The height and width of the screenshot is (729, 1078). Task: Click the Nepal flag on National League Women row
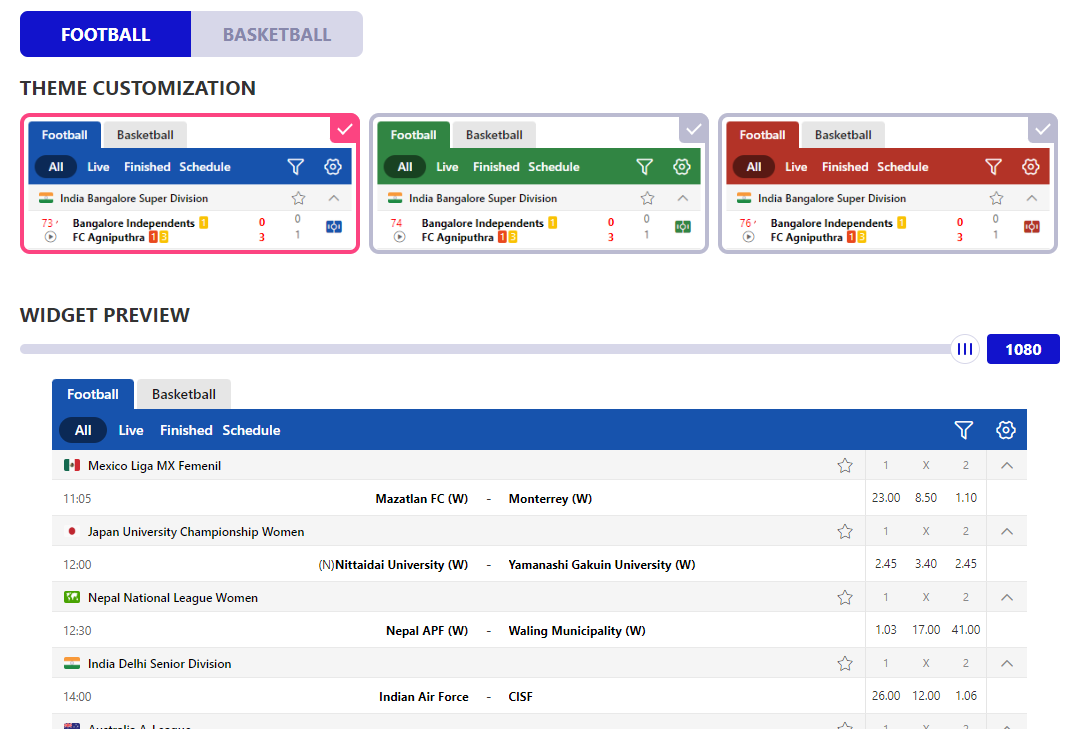pos(71,597)
